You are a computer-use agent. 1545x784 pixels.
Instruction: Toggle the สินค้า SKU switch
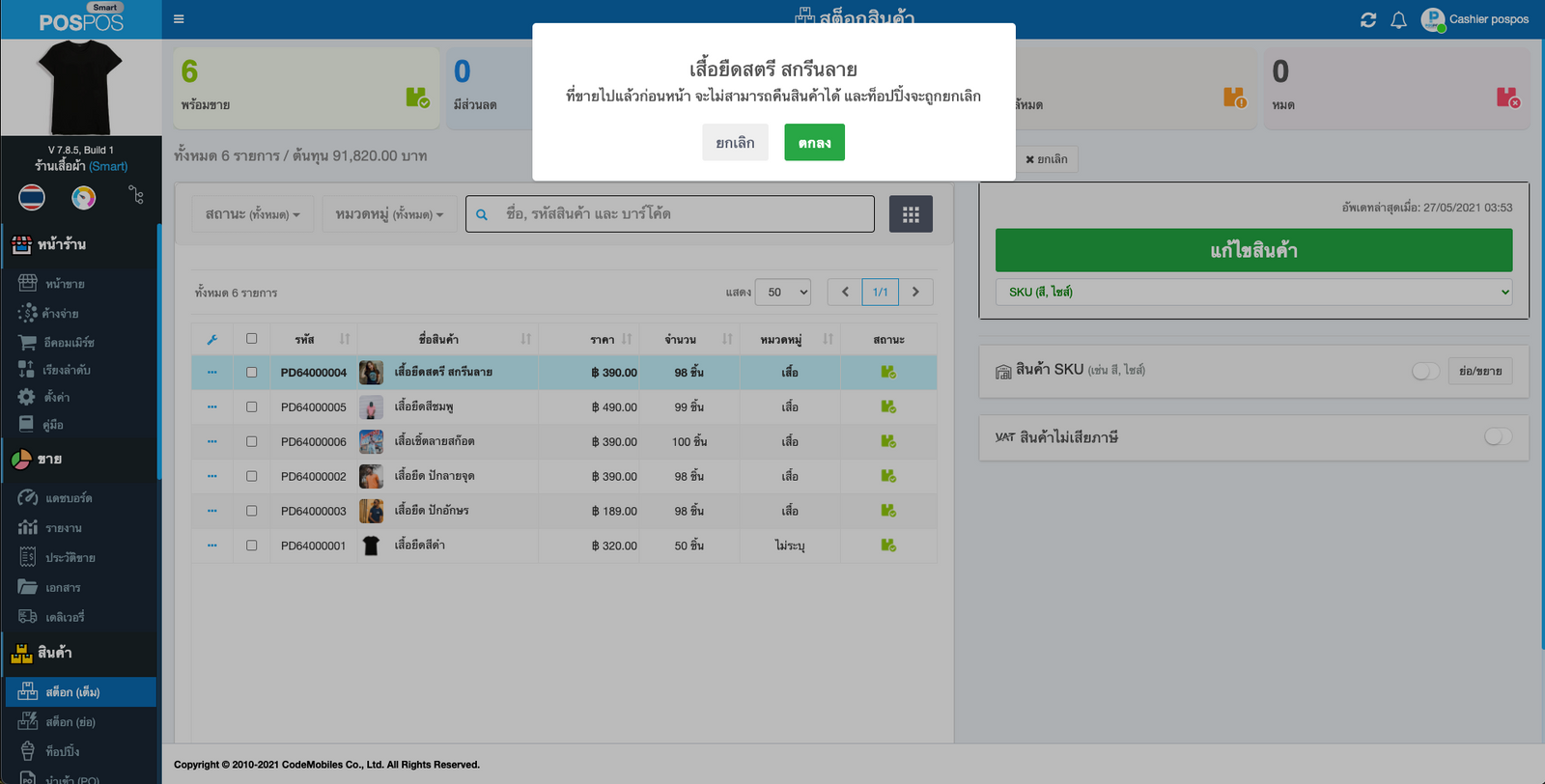(x=1425, y=371)
